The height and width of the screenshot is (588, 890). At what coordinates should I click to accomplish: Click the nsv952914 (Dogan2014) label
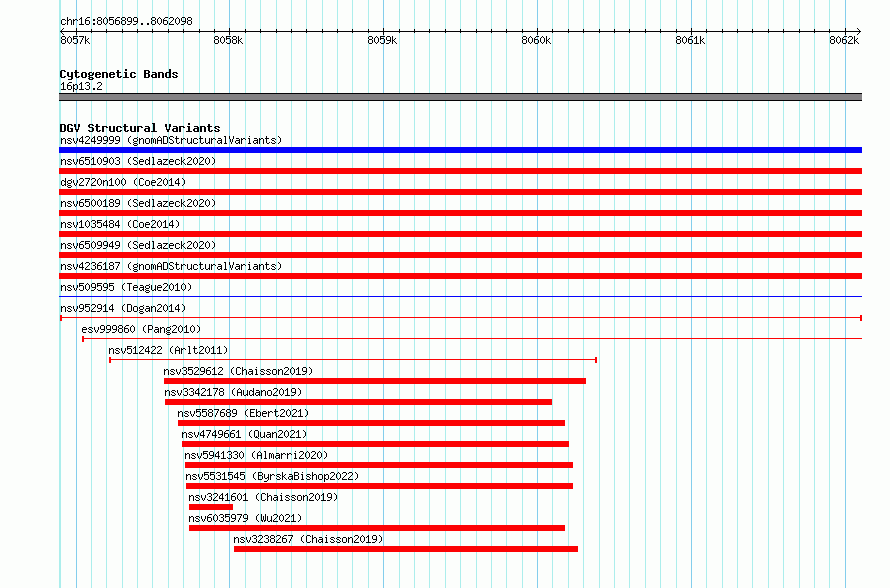[123, 308]
